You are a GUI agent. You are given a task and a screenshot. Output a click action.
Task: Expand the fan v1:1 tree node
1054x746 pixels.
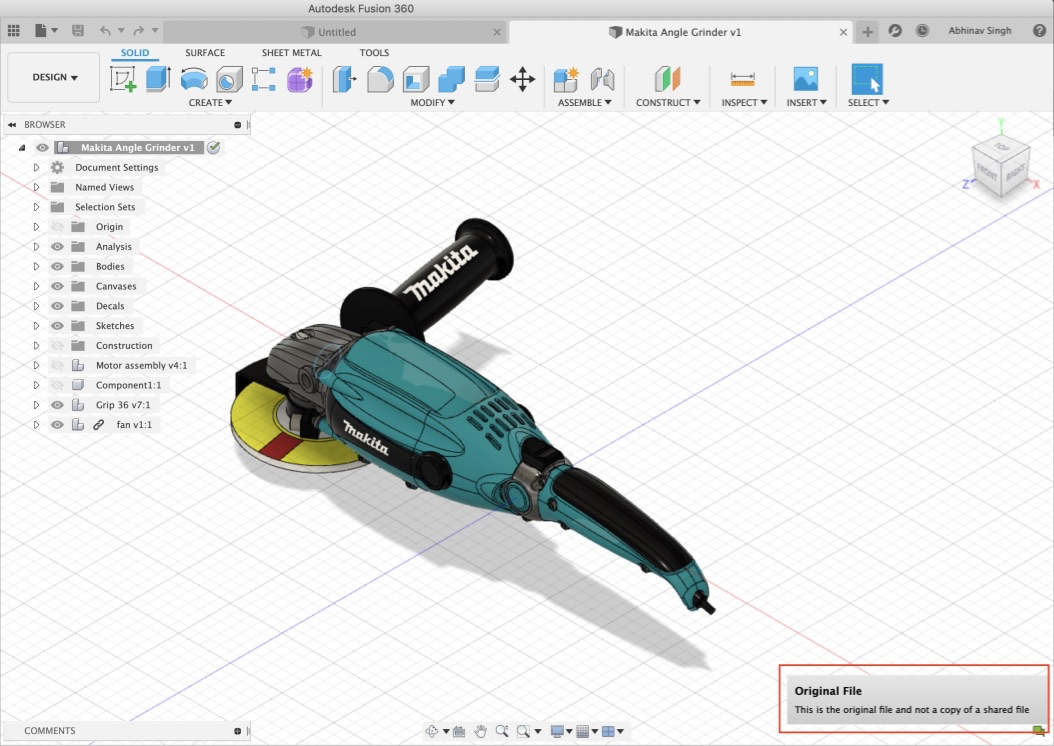click(36, 425)
